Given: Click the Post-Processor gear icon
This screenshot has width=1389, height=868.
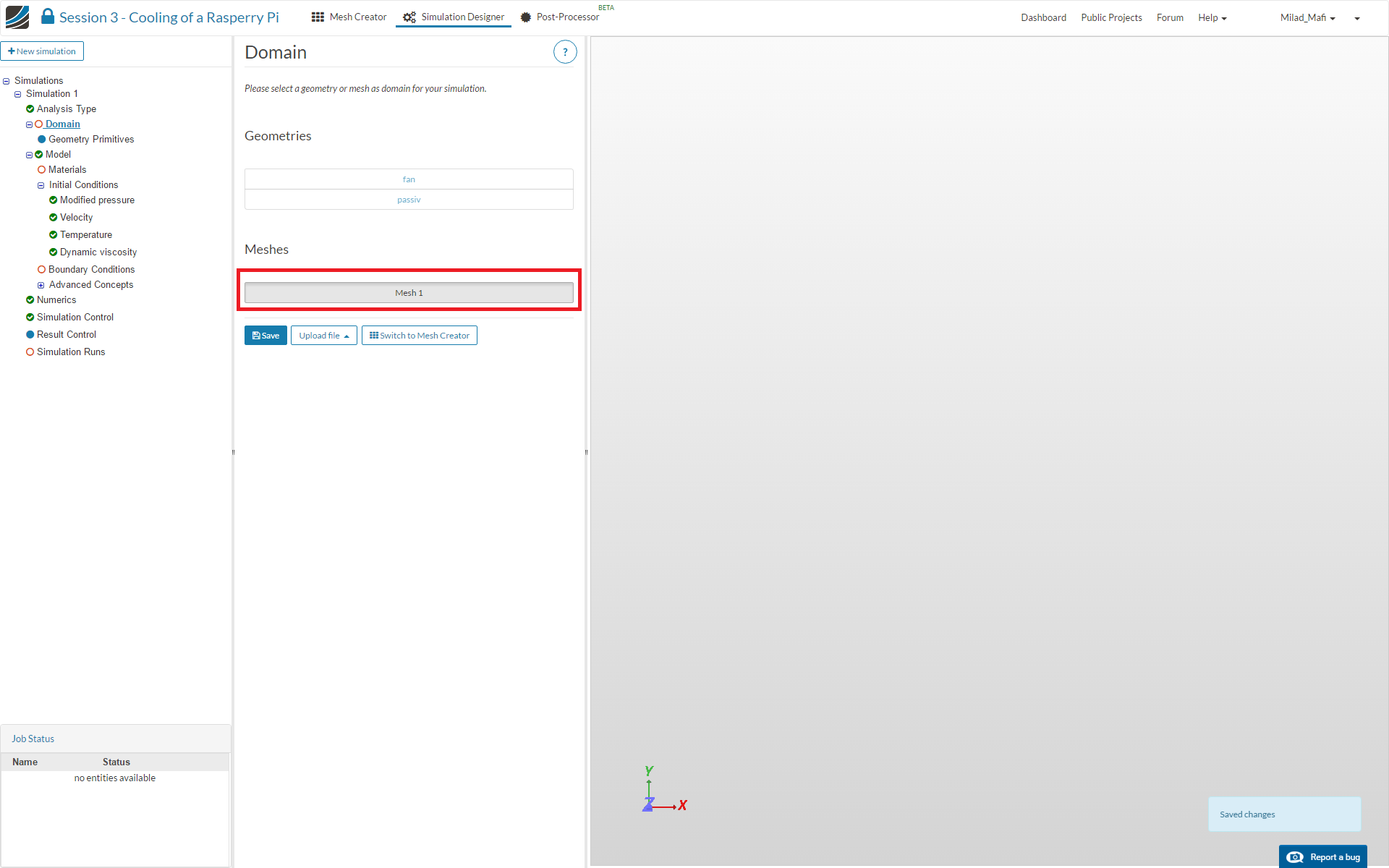Looking at the screenshot, I should [x=526, y=17].
